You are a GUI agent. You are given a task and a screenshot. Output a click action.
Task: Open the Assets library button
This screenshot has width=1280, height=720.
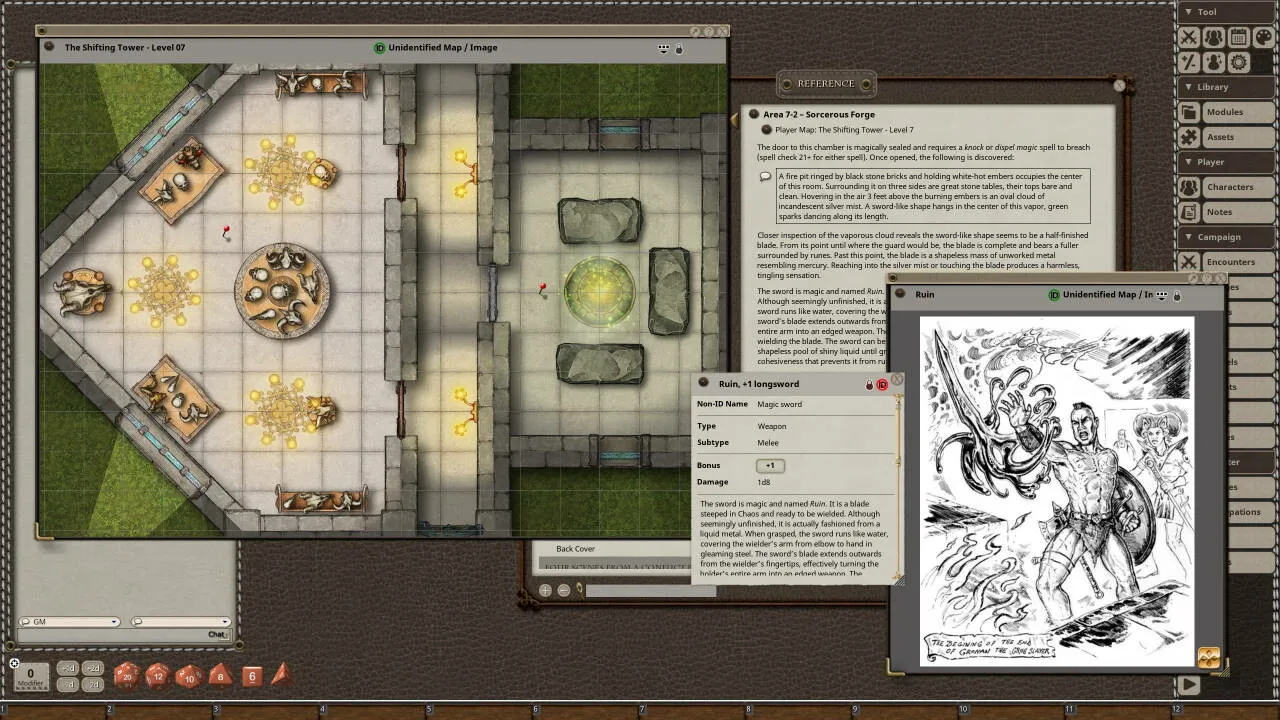1239,137
